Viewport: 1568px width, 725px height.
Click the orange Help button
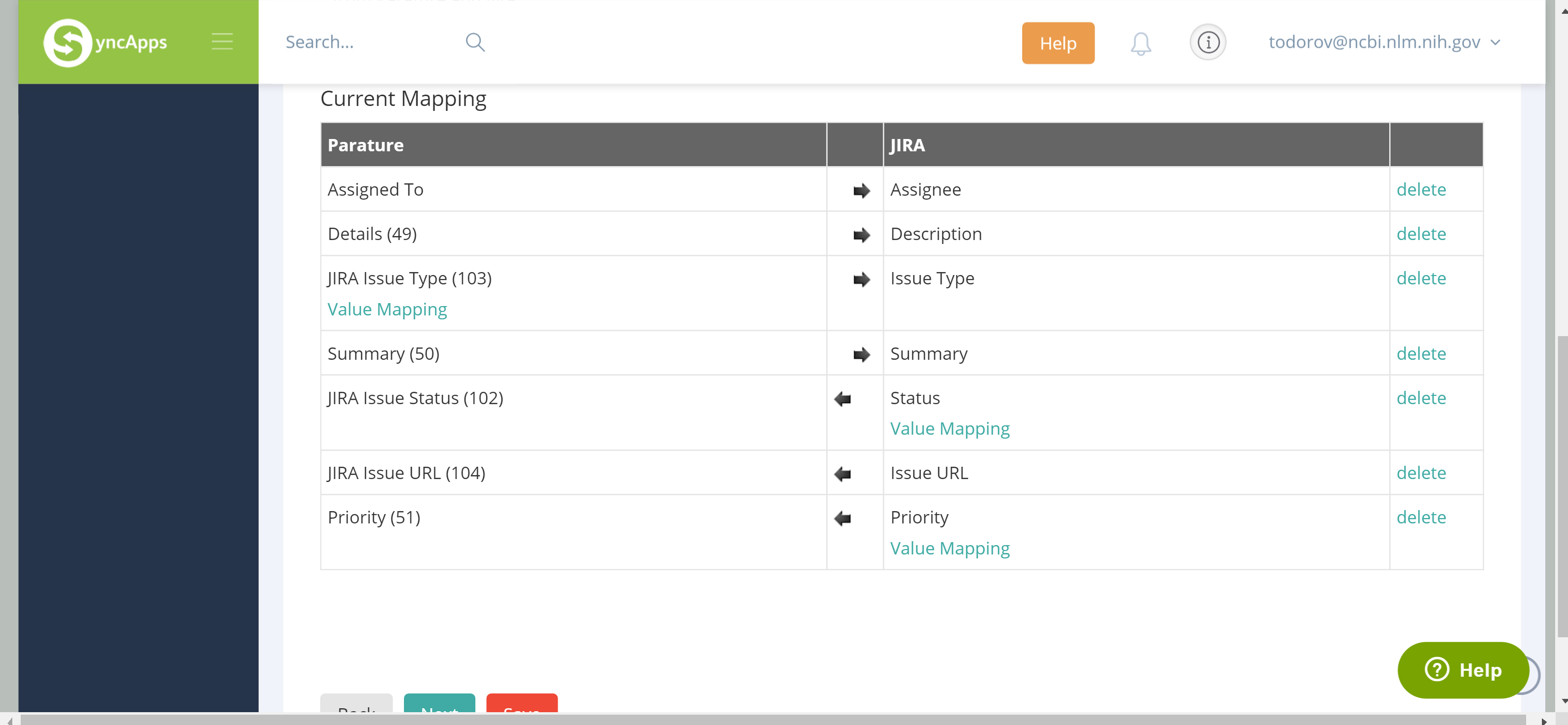1058,43
